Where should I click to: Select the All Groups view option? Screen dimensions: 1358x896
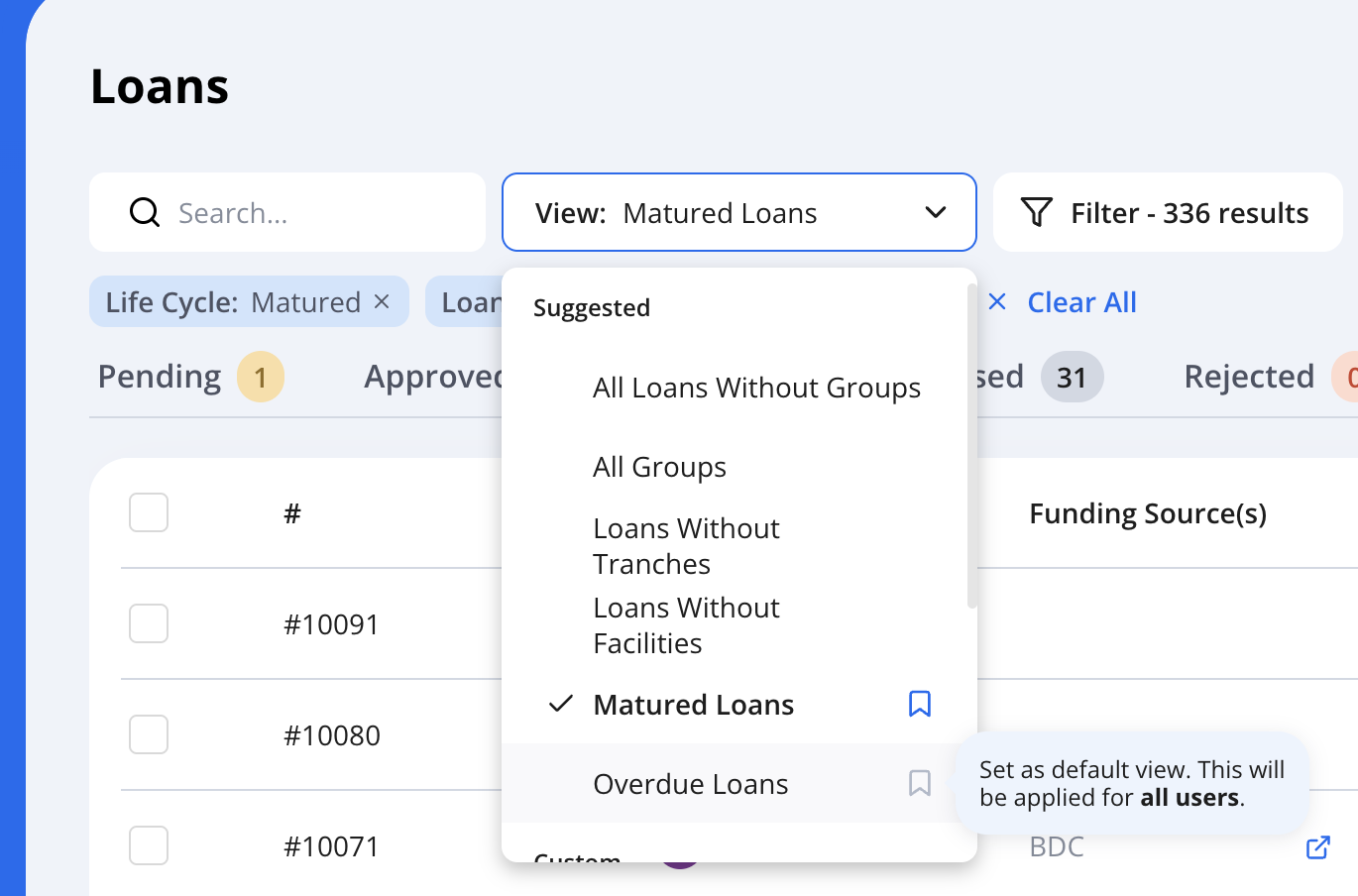tap(659, 467)
